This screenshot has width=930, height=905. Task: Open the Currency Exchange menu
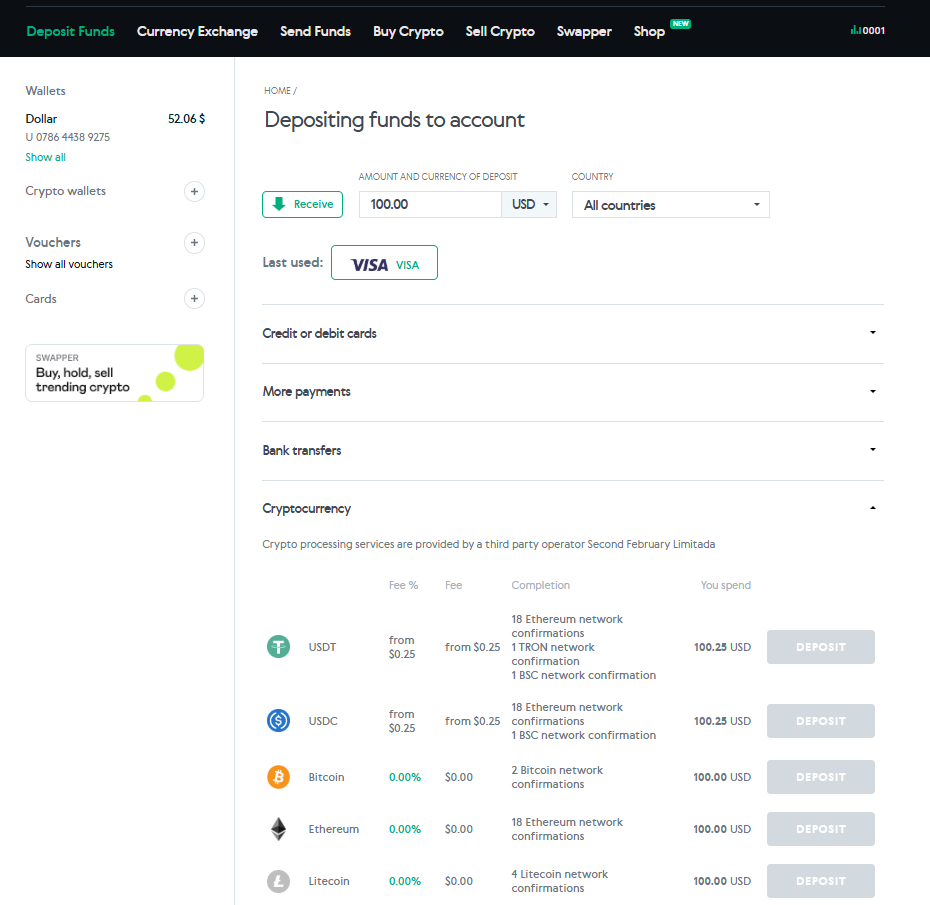(197, 31)
